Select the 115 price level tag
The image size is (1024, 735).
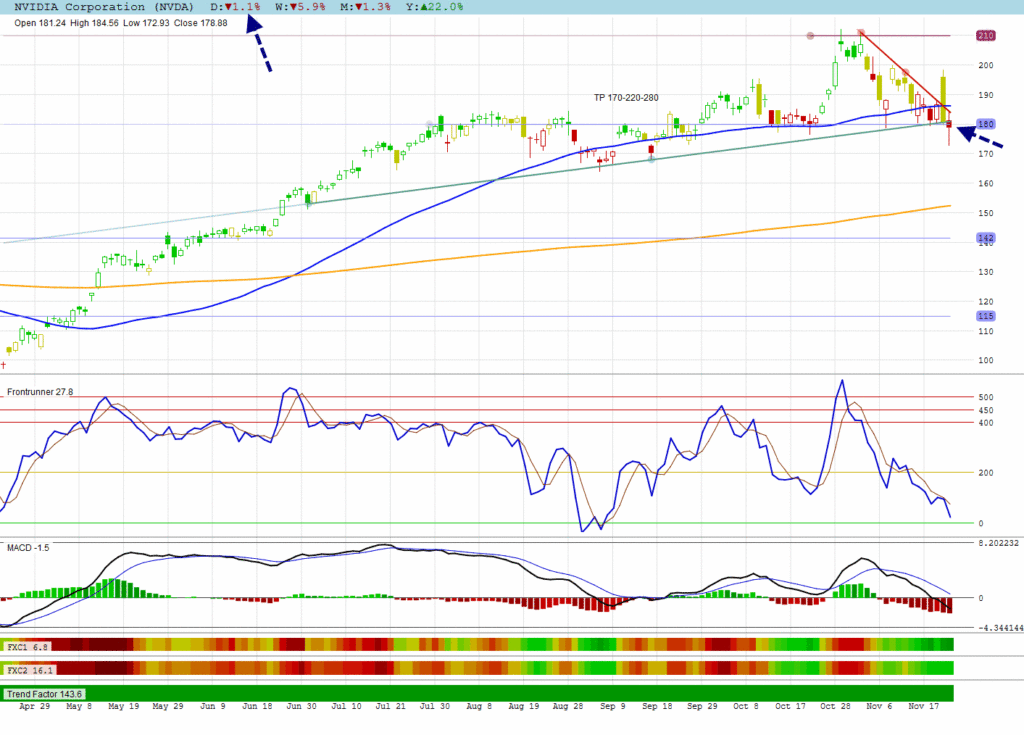click(985, 316)
